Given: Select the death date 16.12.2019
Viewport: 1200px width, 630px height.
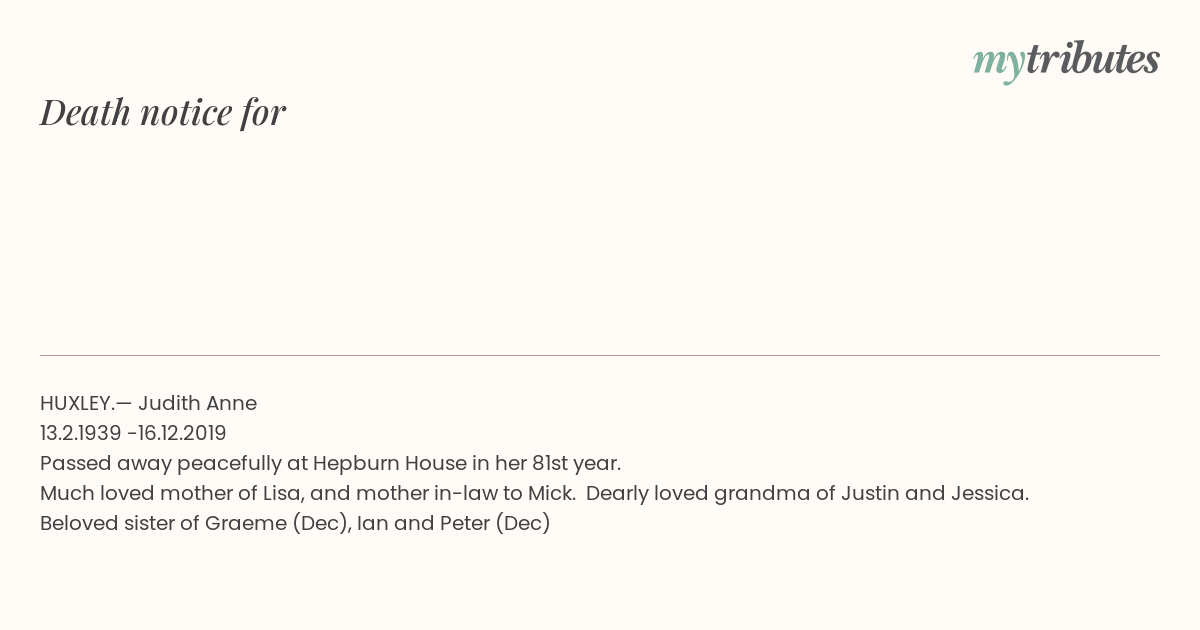Looking at the screenshot, I should click(183, 433).
